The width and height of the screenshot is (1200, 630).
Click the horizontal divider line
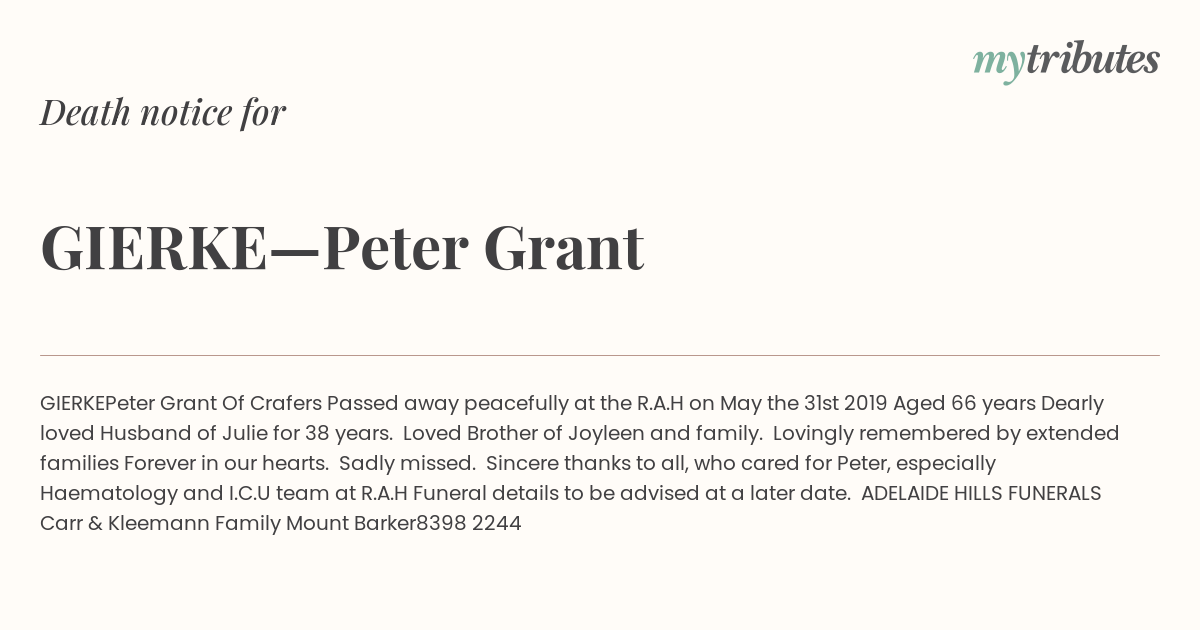tap(600, 355)
